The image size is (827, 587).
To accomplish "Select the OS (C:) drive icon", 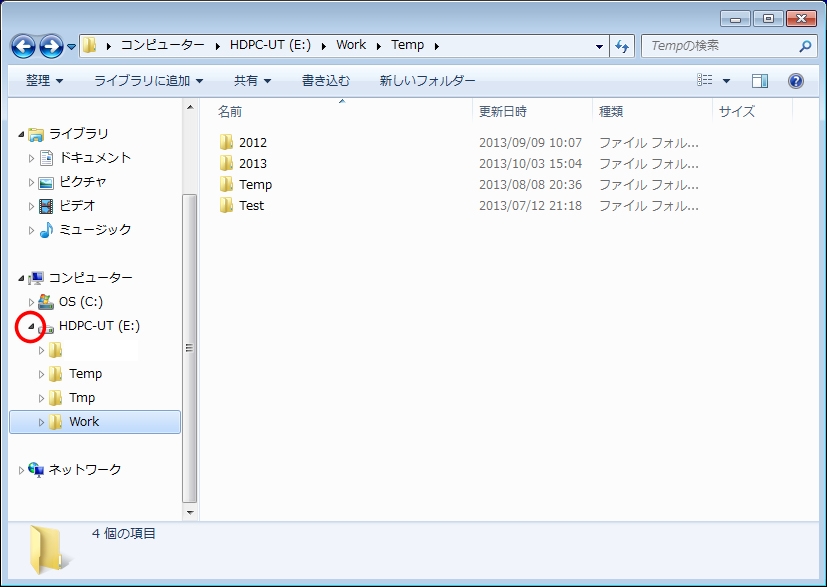I will pos(46,302).
